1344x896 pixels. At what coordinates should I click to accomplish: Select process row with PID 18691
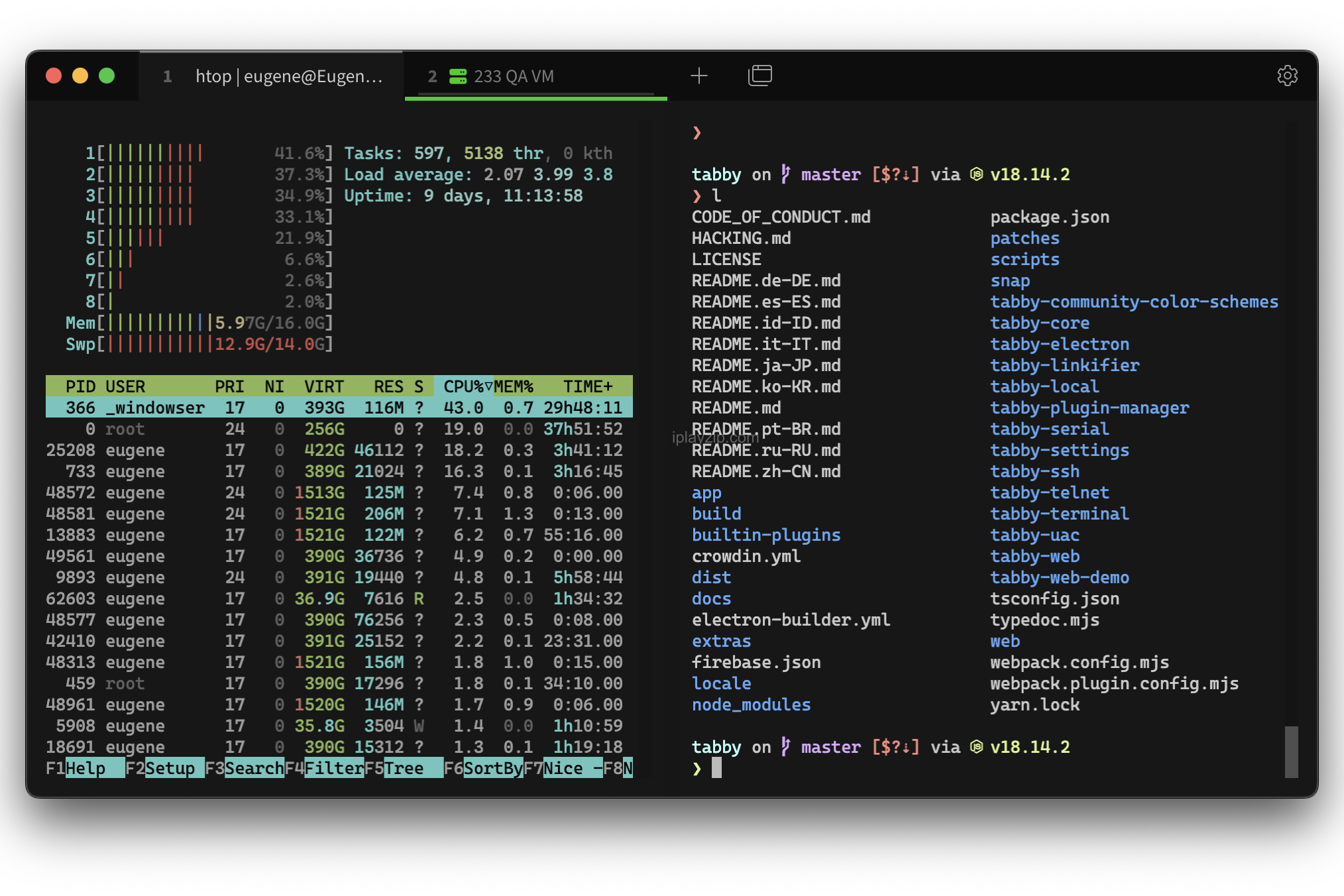click(339, 747)
